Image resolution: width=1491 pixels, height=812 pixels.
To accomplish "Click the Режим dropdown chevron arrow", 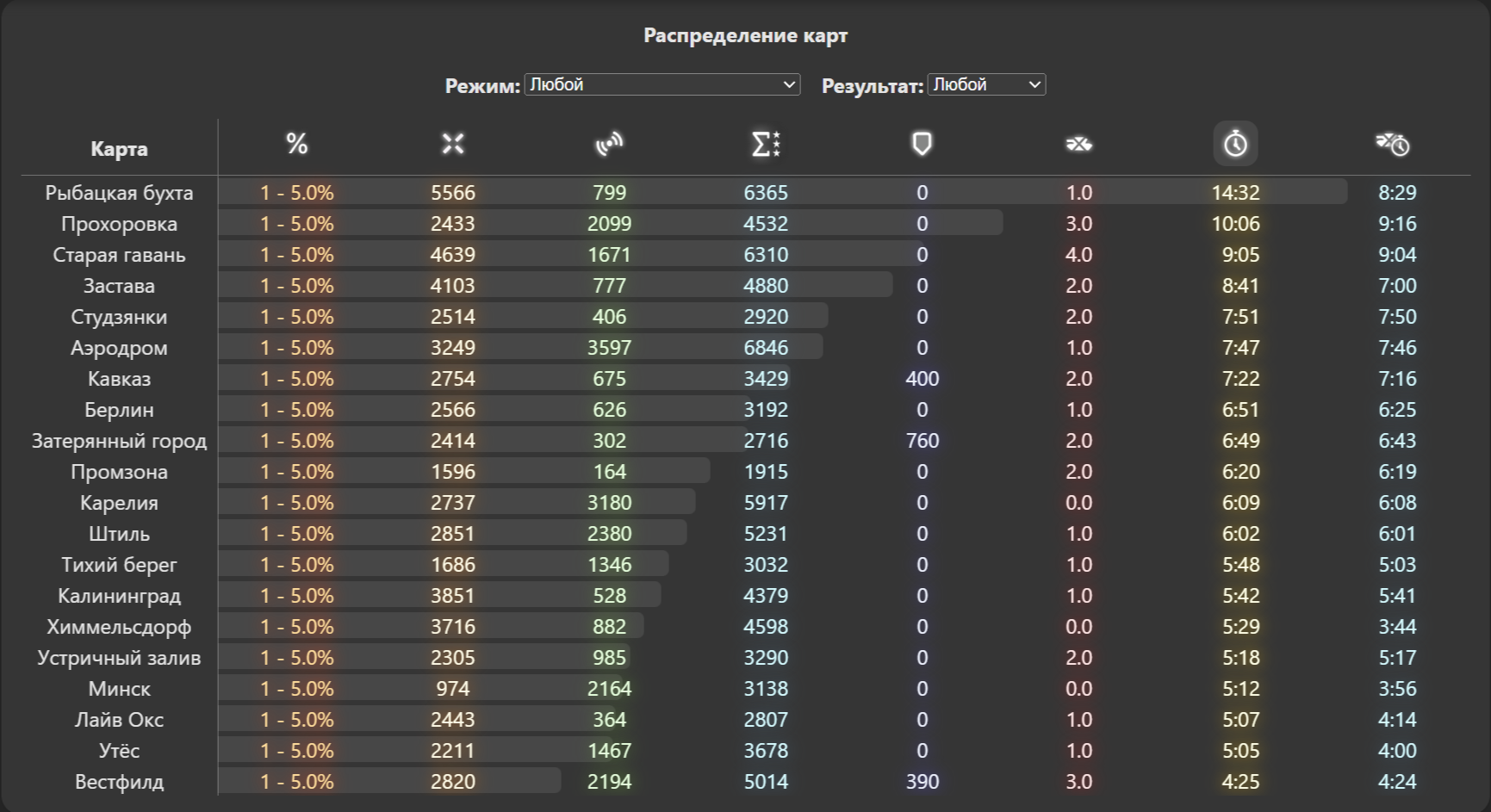I will point(789,84).
